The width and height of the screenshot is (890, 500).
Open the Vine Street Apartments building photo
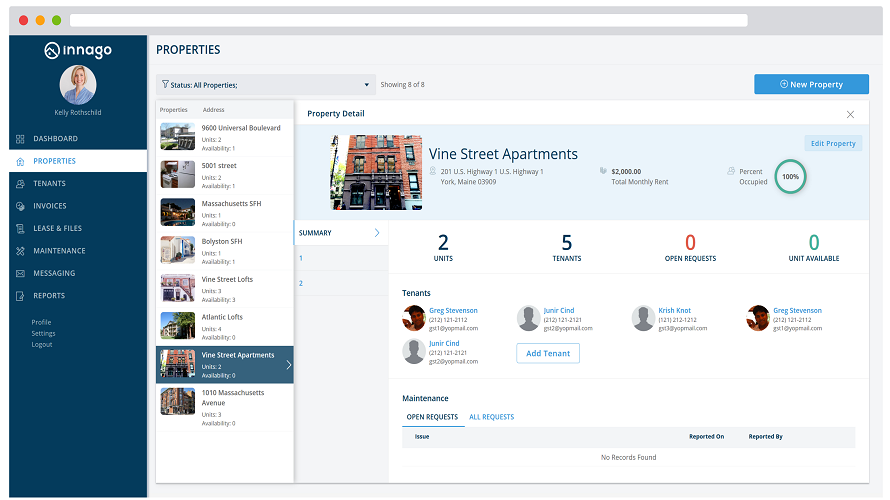click(x=376, y=172)
